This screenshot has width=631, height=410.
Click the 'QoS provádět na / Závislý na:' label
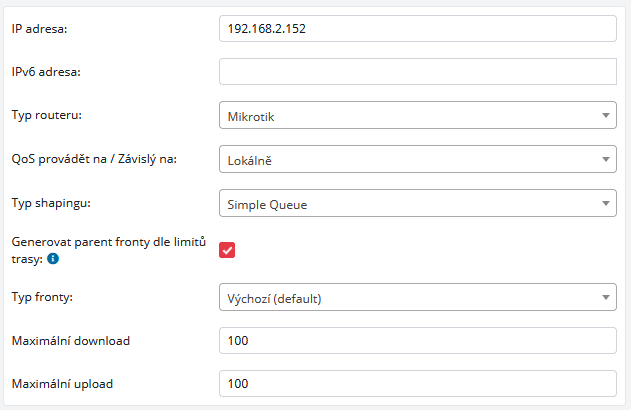coord(93,158)
